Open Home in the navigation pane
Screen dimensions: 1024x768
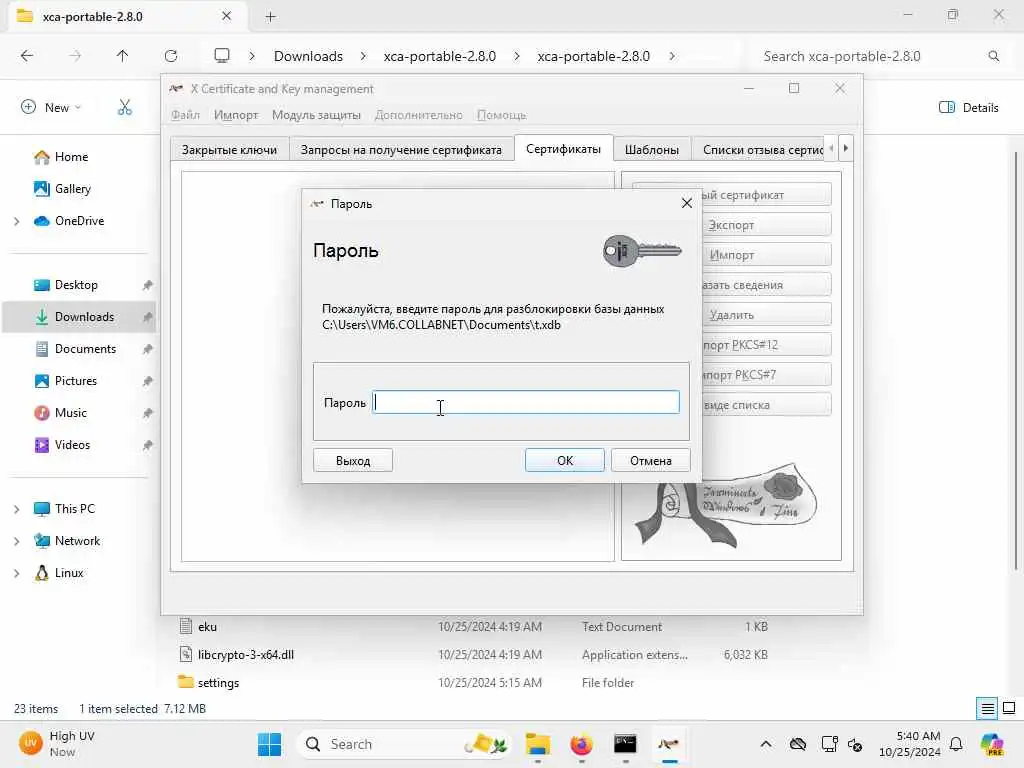[x=71, y=157]
